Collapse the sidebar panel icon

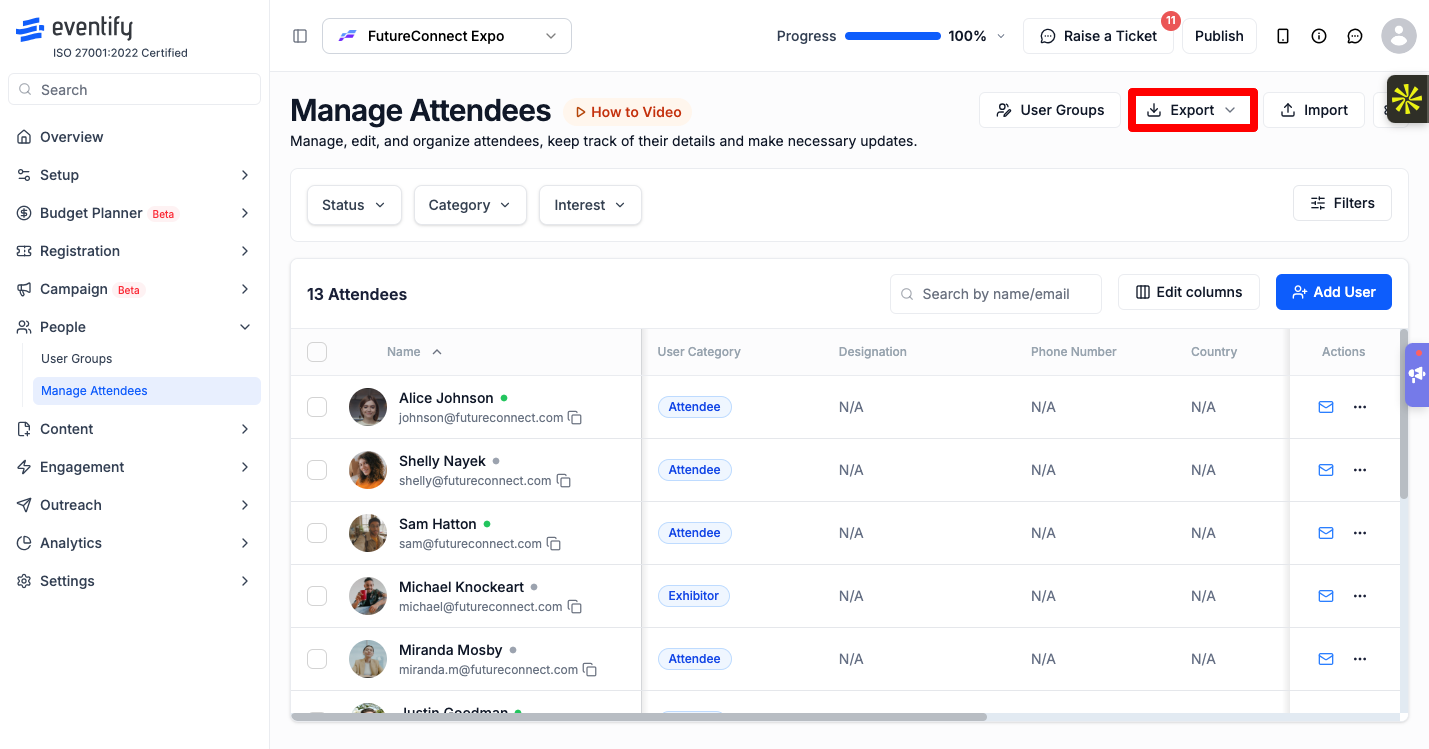click(x=300, y=36)
